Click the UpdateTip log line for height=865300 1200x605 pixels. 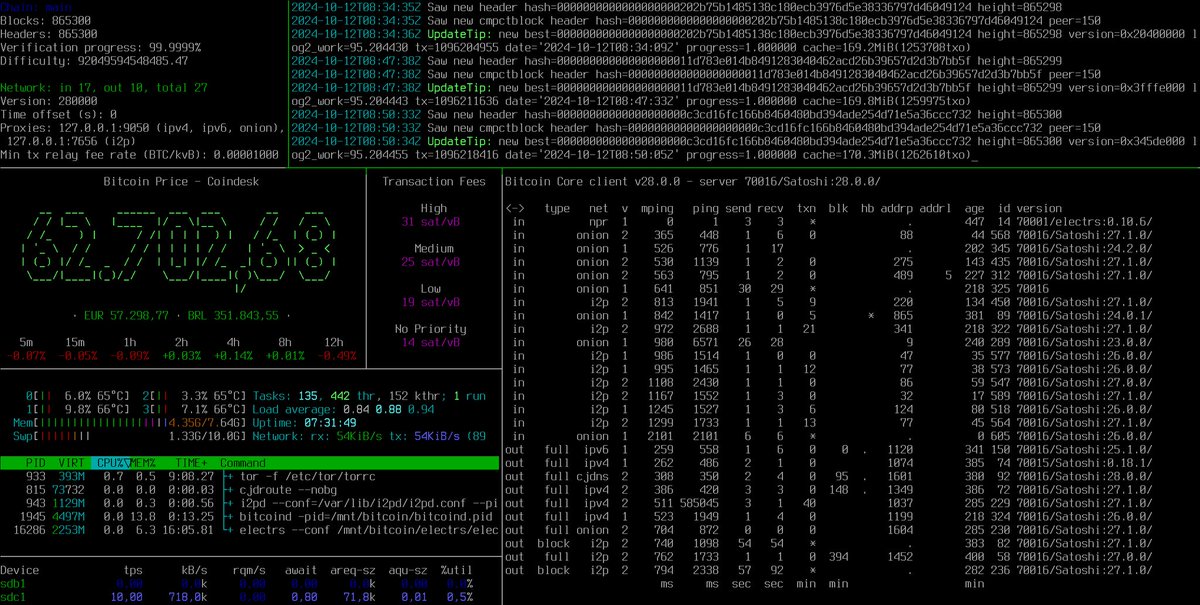coord(744,148)
